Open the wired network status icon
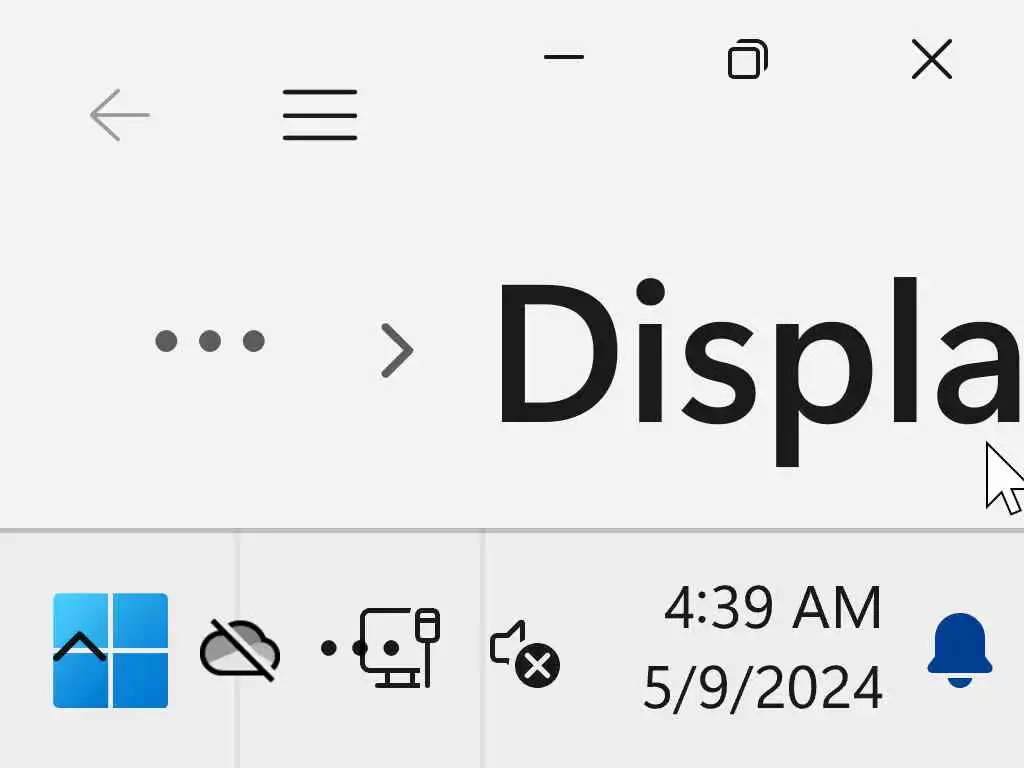The width and height of the screenshot is (1024, 768). [x=400, y=647]
